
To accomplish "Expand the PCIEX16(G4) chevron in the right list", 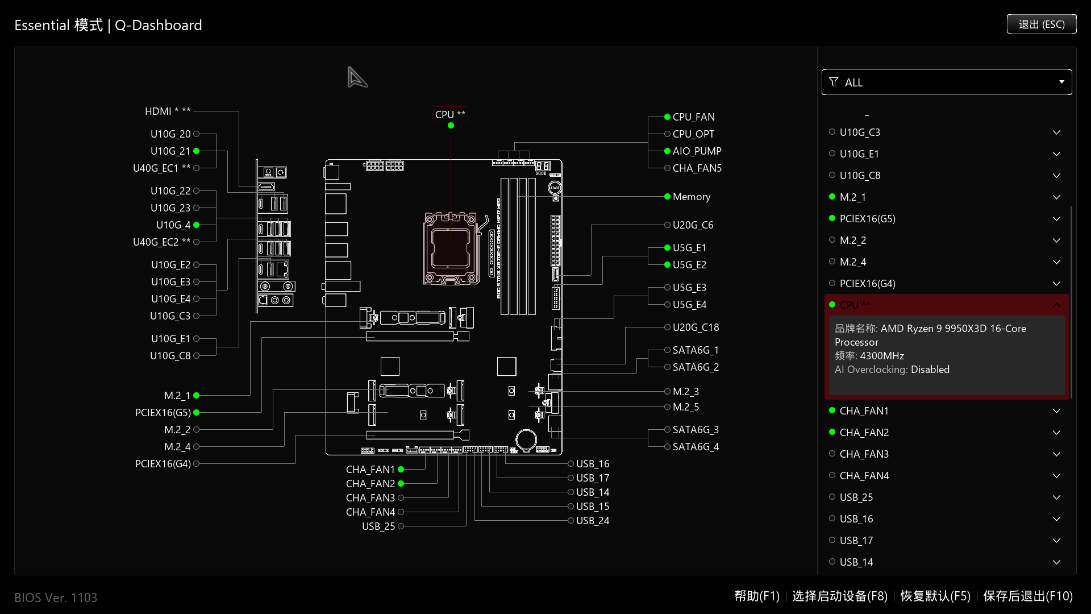I will (x=1056, y=283).
